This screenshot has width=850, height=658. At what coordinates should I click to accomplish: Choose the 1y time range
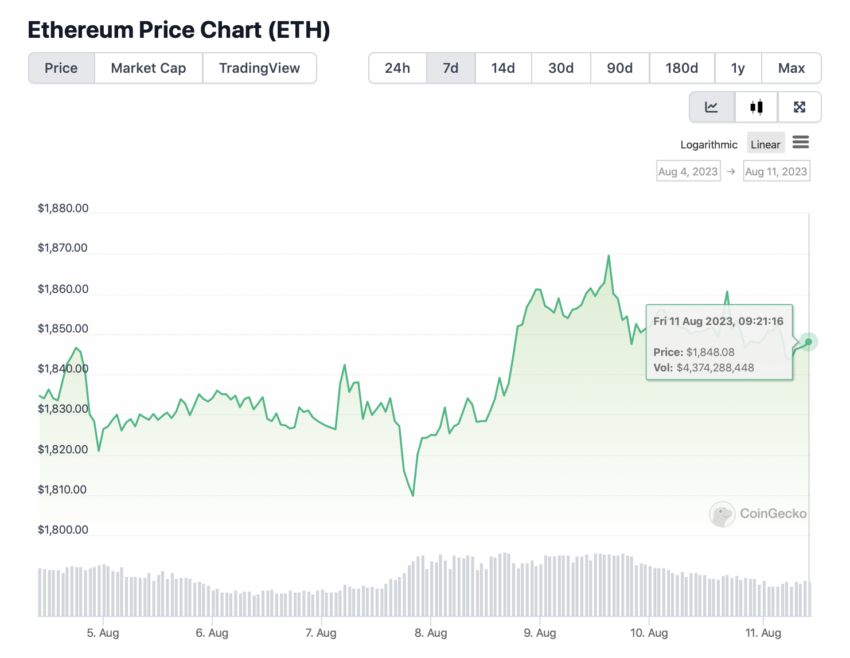(738, 68)
